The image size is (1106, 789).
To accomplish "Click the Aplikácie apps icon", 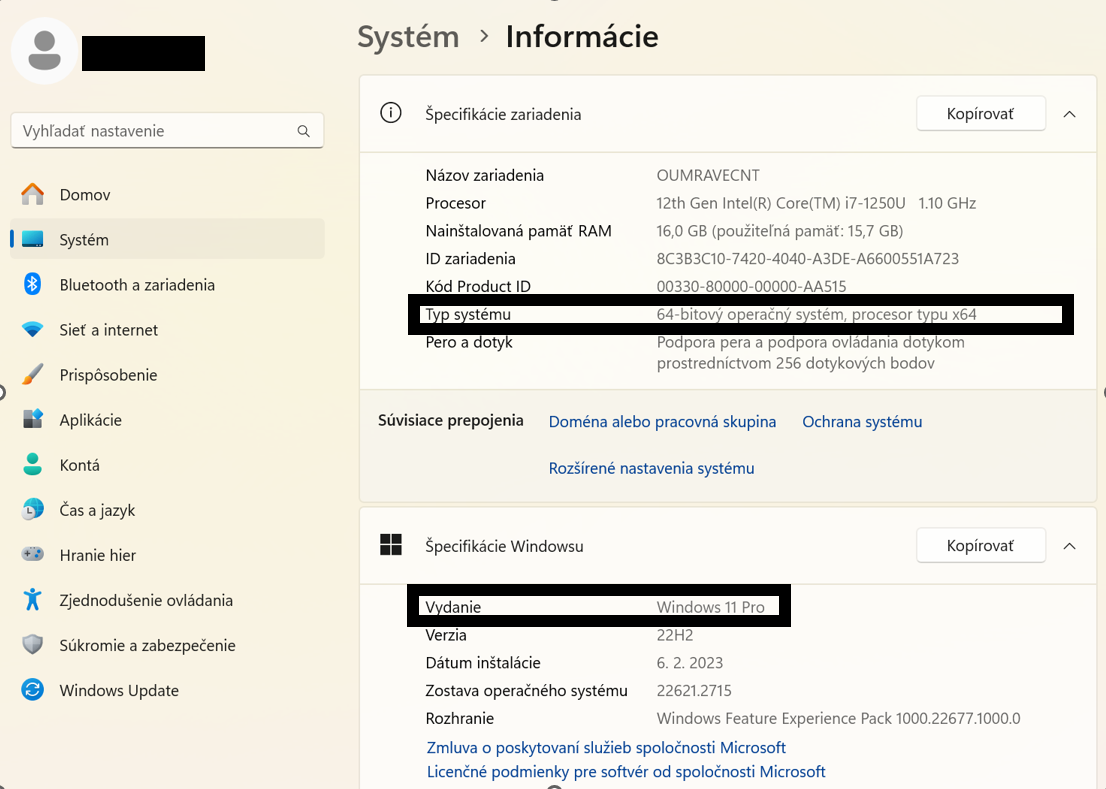I will (x=32, y=420).
